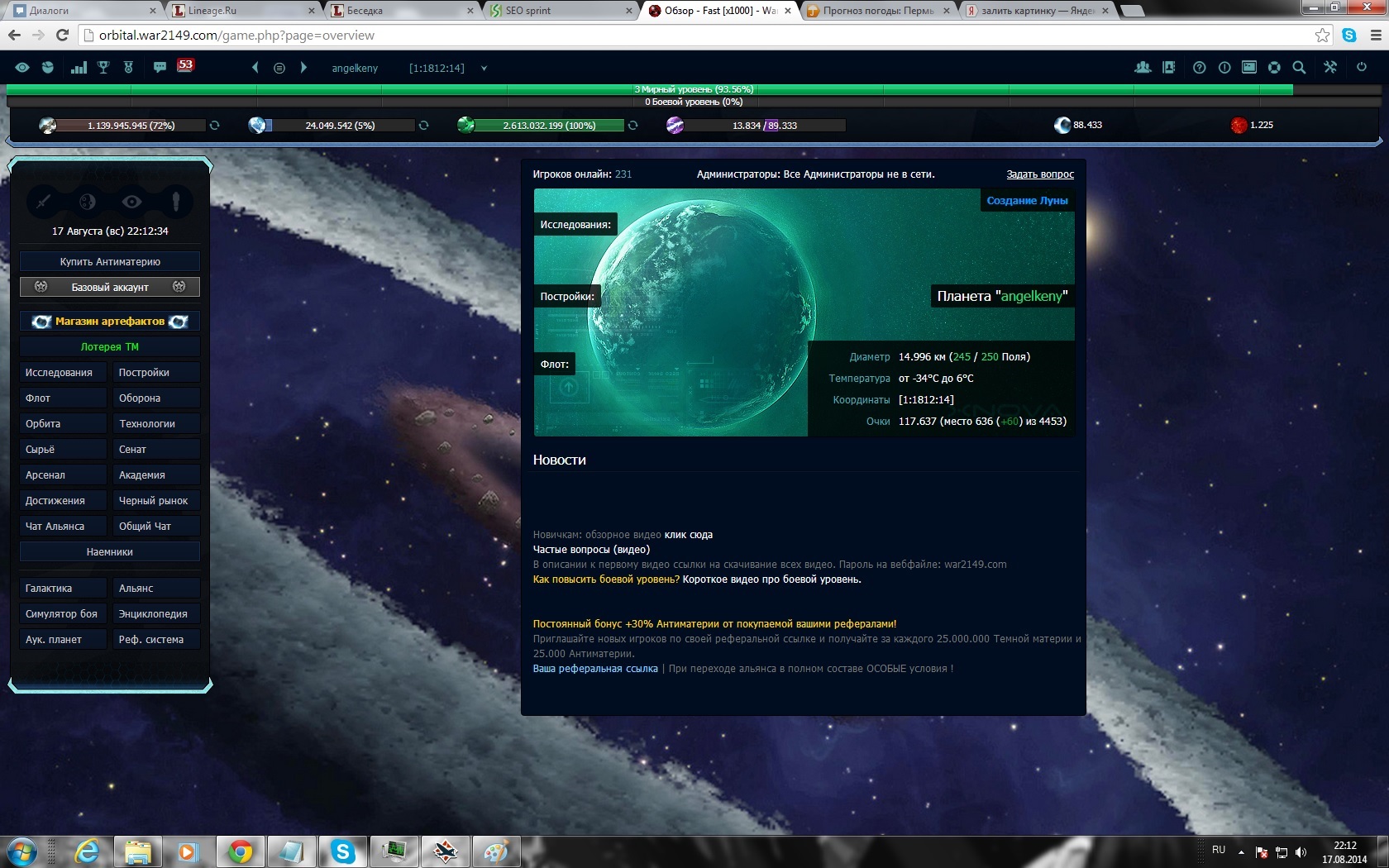Open settings wrench and hammer icon
The height and width of the screenshot is (868, 1389).
(x=1330, y=68)
